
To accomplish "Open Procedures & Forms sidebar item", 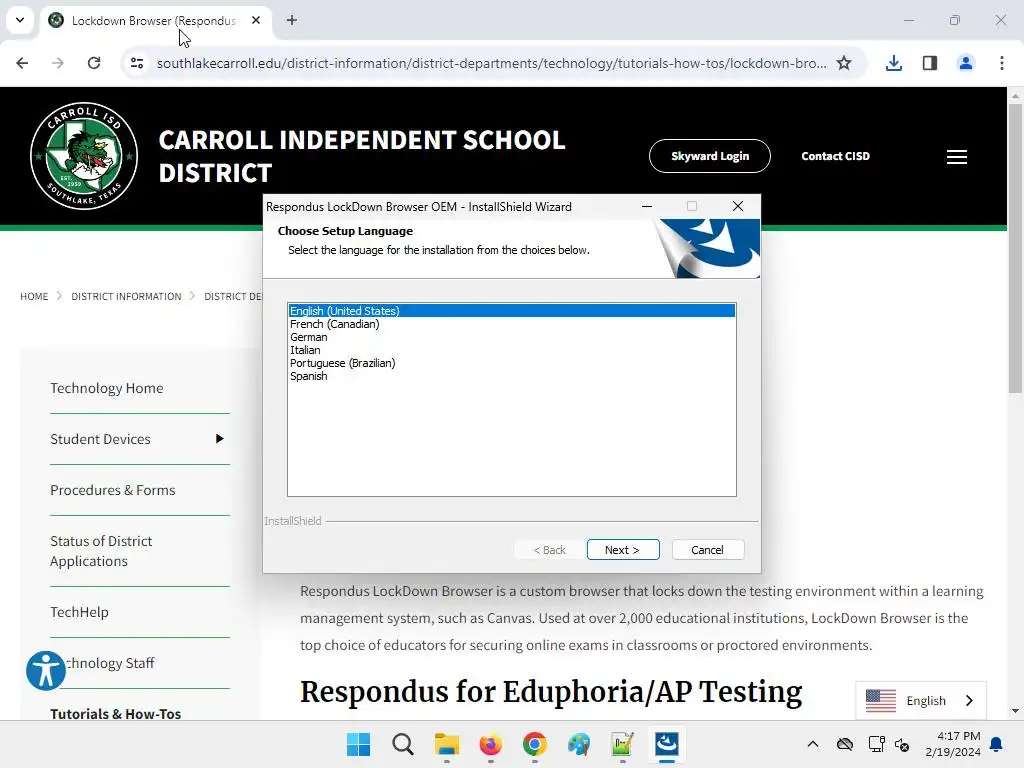I will click(x=112, y=490).
